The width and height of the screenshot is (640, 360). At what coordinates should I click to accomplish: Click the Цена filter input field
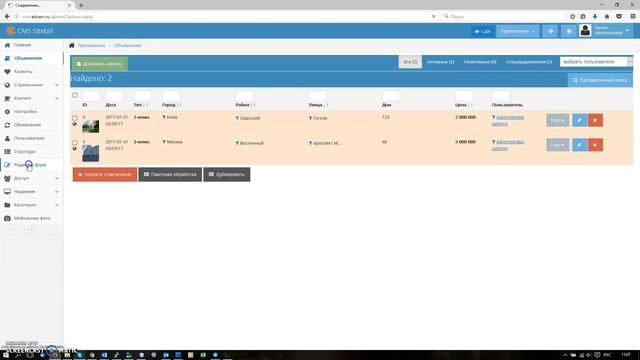coord(464,96)
